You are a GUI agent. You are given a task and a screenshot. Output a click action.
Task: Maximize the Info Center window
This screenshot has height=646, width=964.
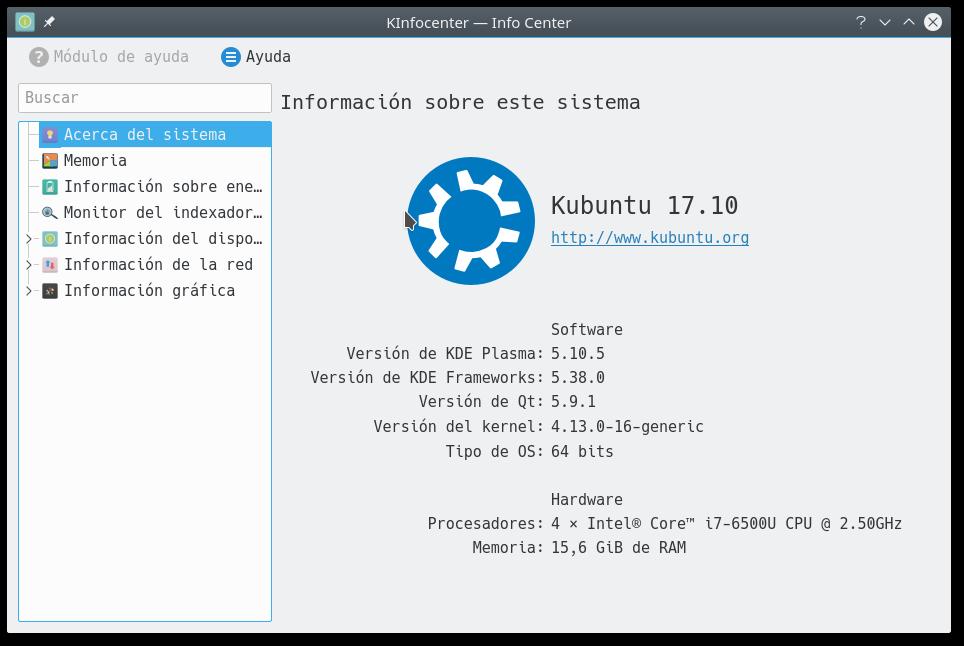click(x=909, y=22)
